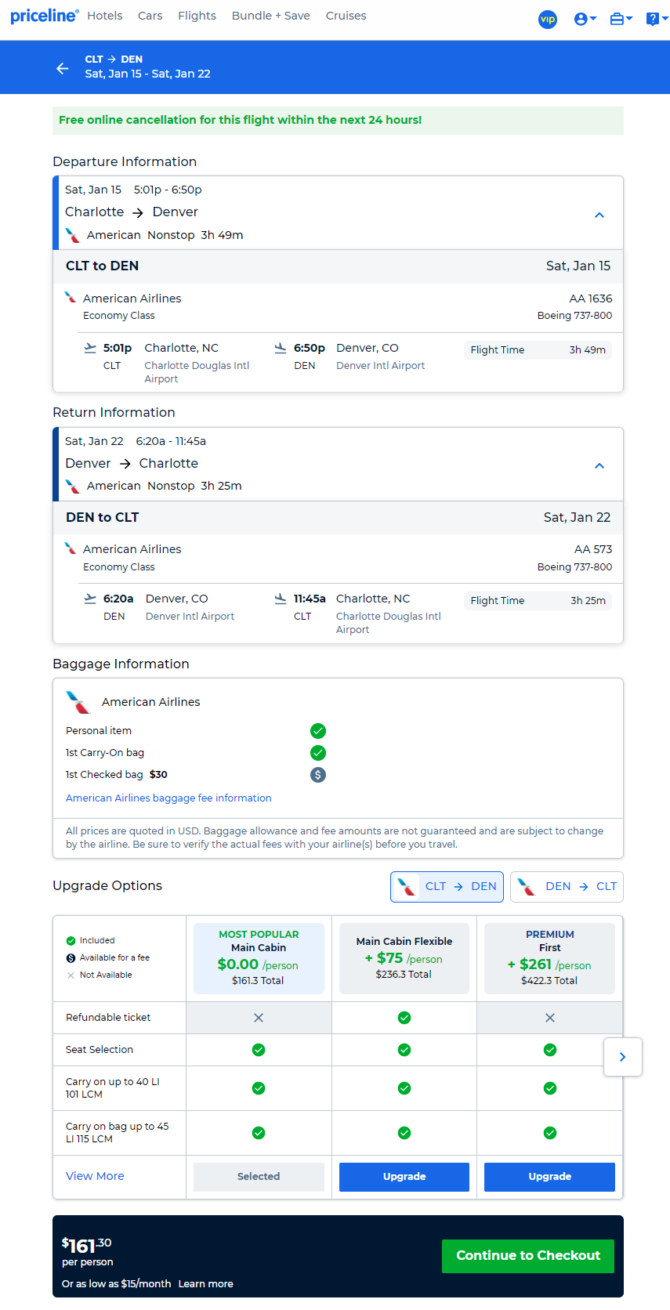The width and height of the screenshot is (670, 1310).
Task: Open Learn more about monthly payments
Action: tap(205, 1284)
